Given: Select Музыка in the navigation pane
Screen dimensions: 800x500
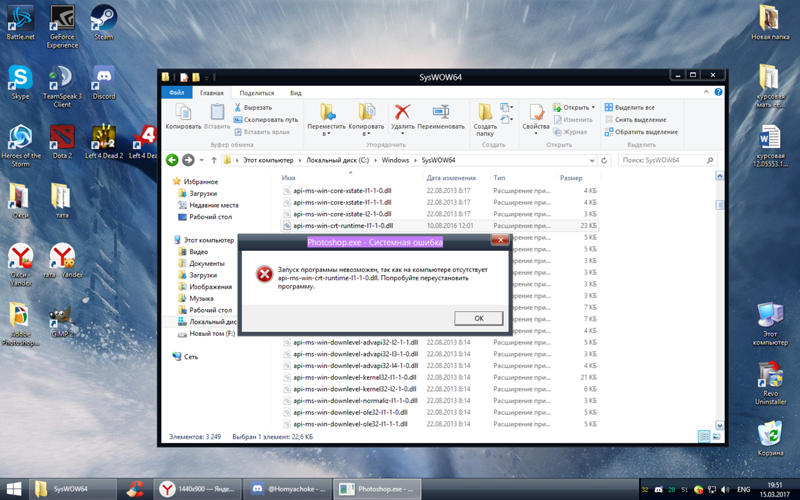Looking at the screenshot, I should pyautogui.click(x=196, y=298).
